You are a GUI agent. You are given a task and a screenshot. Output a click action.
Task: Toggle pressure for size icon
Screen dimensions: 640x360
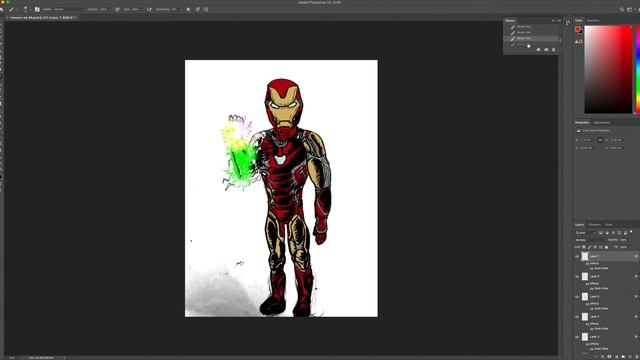tap(198, 9)
